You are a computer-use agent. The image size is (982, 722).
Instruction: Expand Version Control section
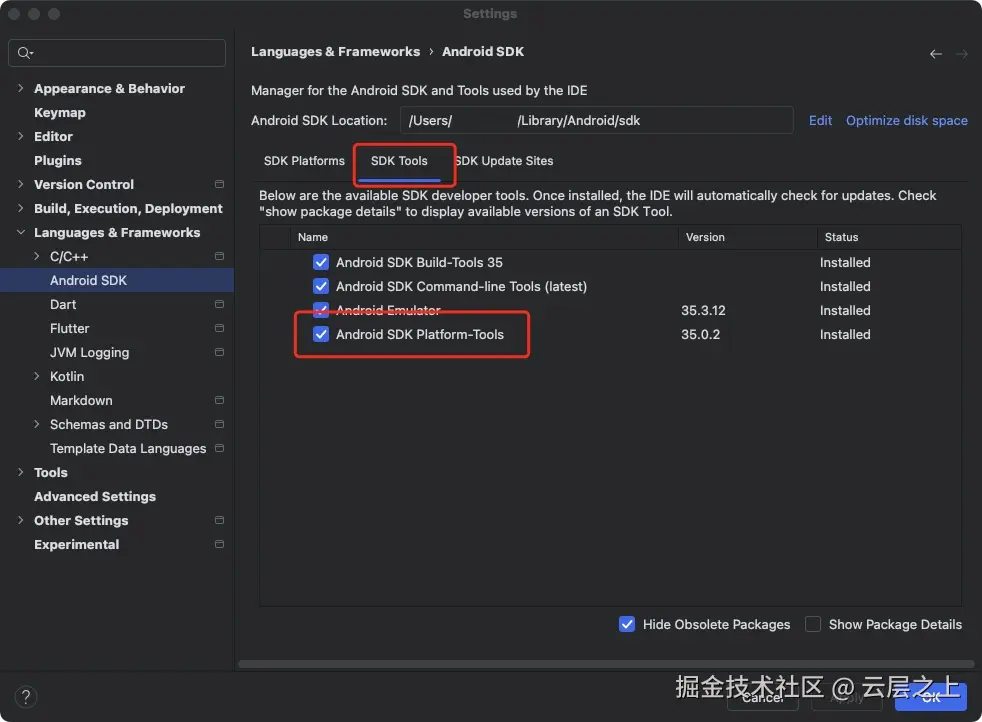coord(21,184)
